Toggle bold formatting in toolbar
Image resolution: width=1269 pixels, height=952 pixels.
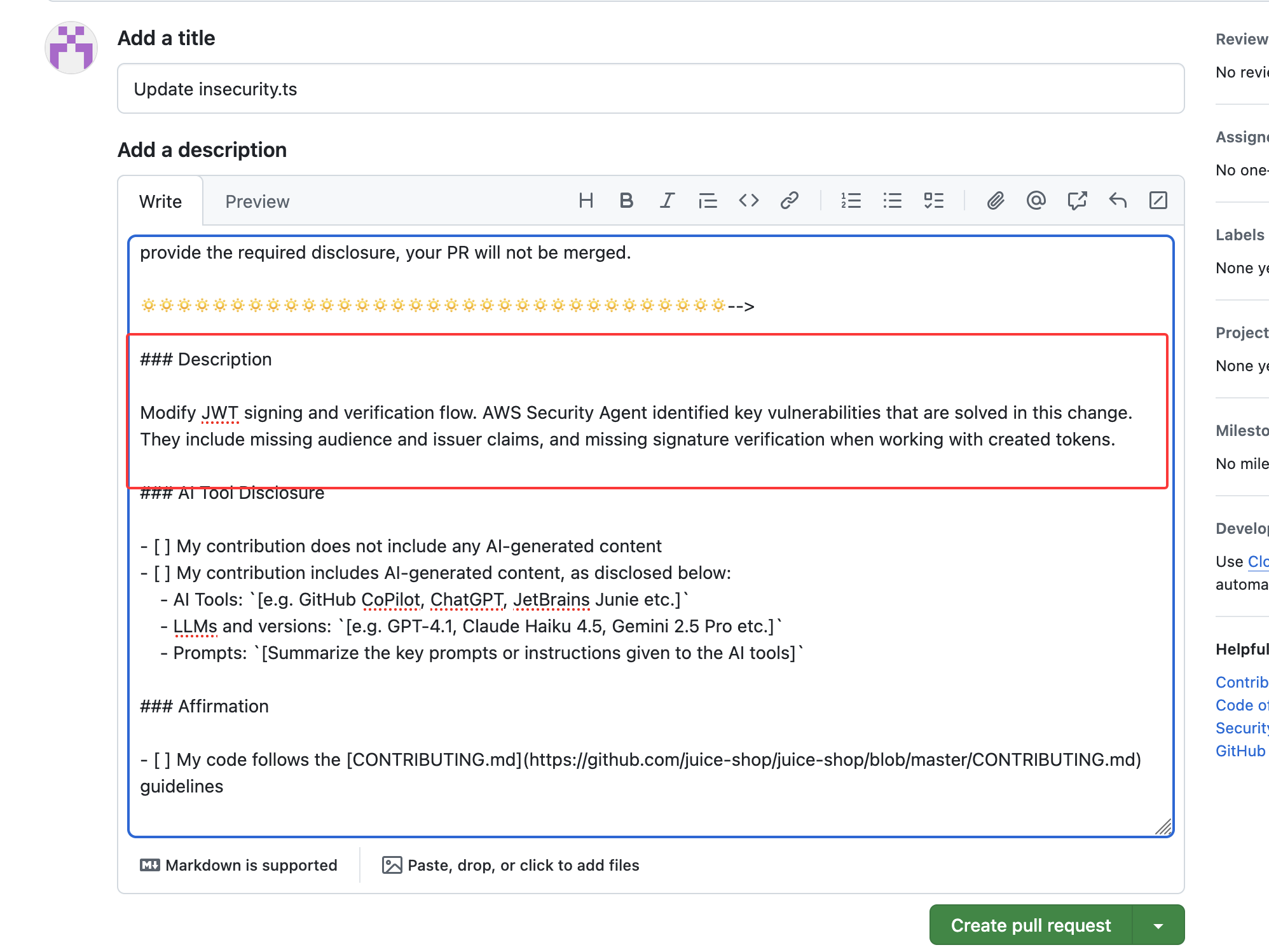(x=626, y=201)
